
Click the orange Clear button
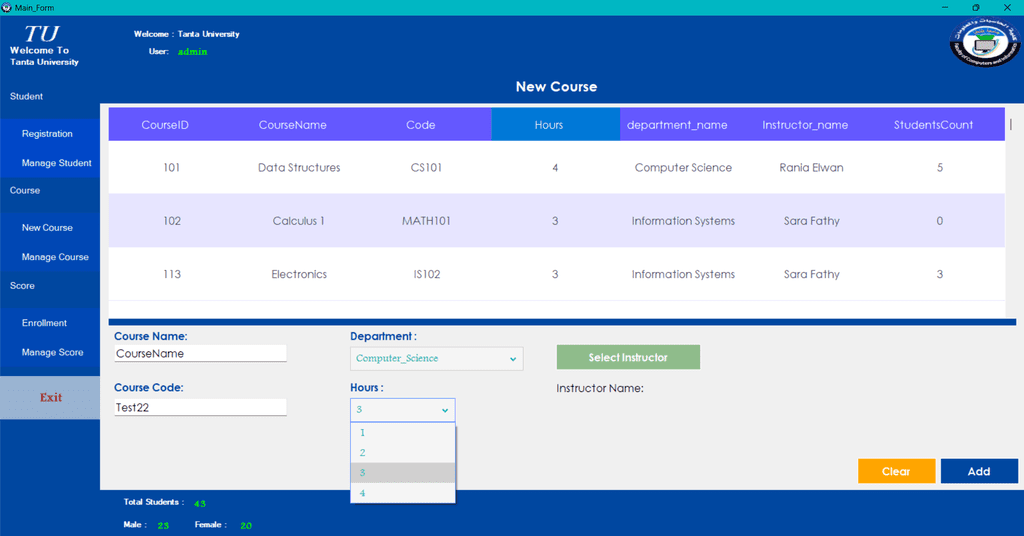pyautogui.click(x=896, y=471)
